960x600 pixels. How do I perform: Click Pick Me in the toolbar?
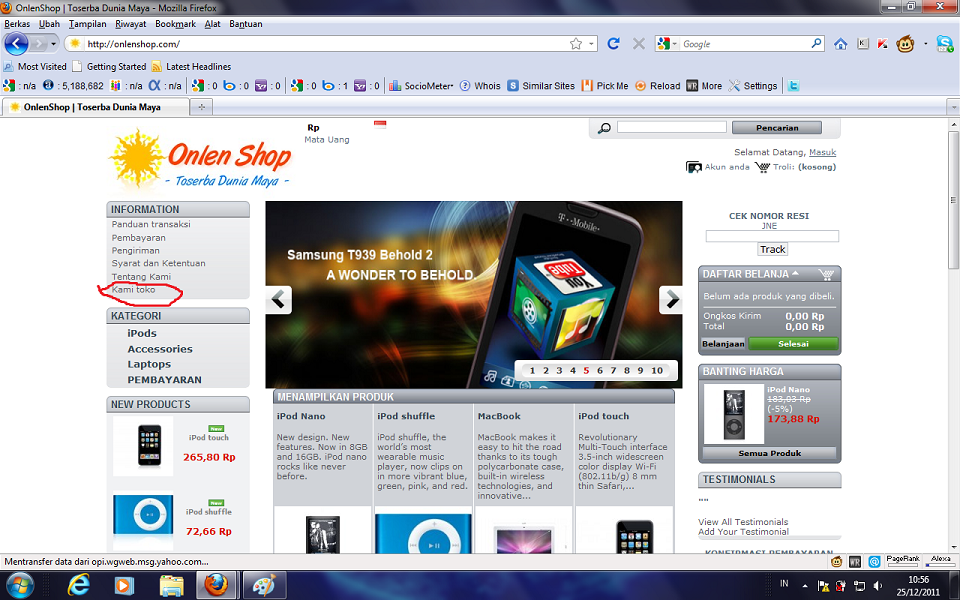click(x=605, y=86)
